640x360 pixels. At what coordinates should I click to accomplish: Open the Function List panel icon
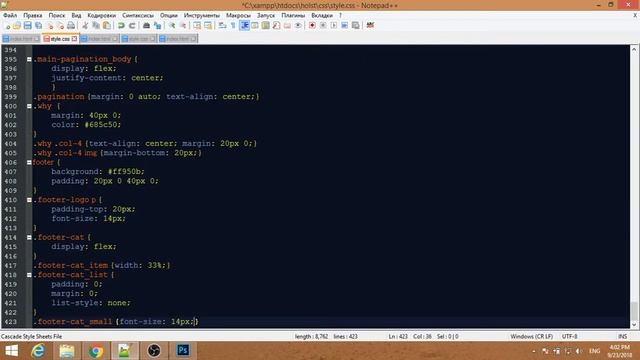[276, 25]
